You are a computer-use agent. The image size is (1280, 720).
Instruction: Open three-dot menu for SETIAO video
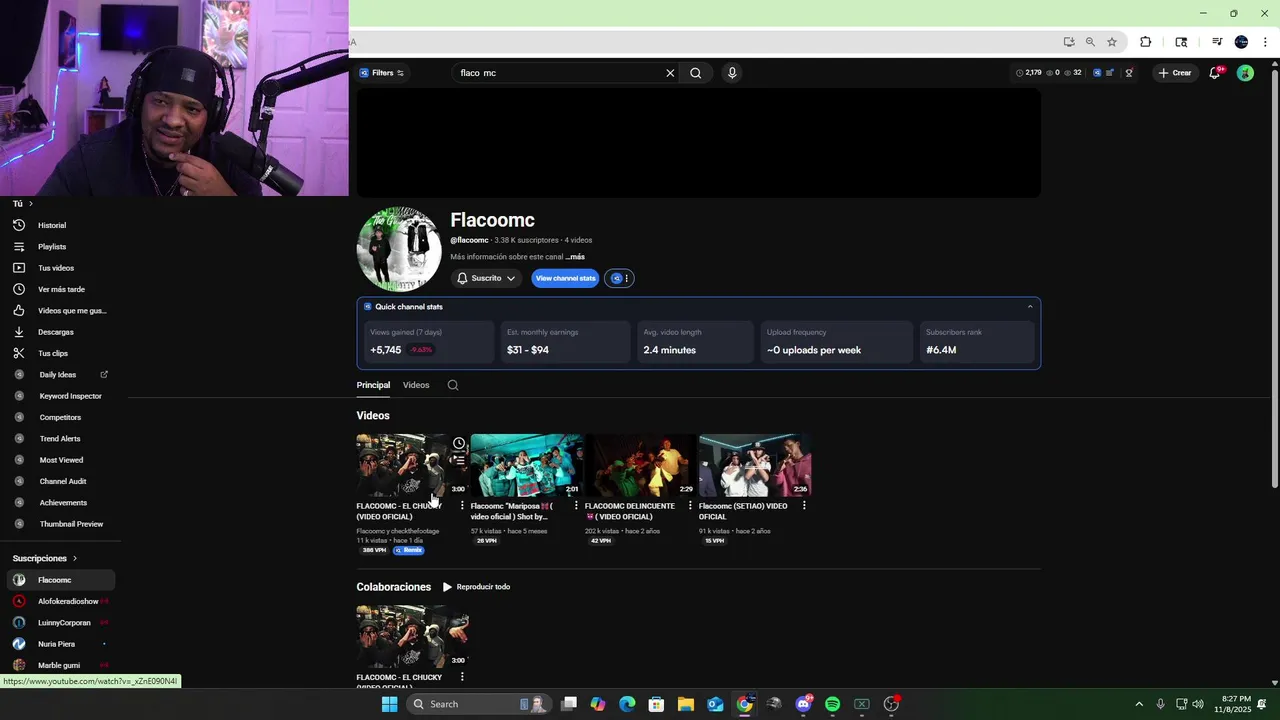pos(804,506)
